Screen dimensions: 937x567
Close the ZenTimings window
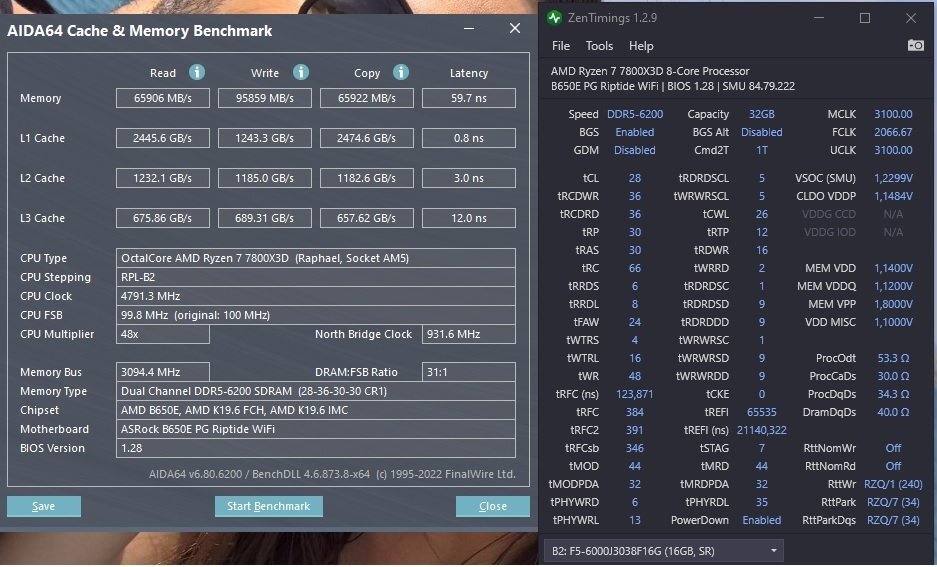tap(911, 18)
